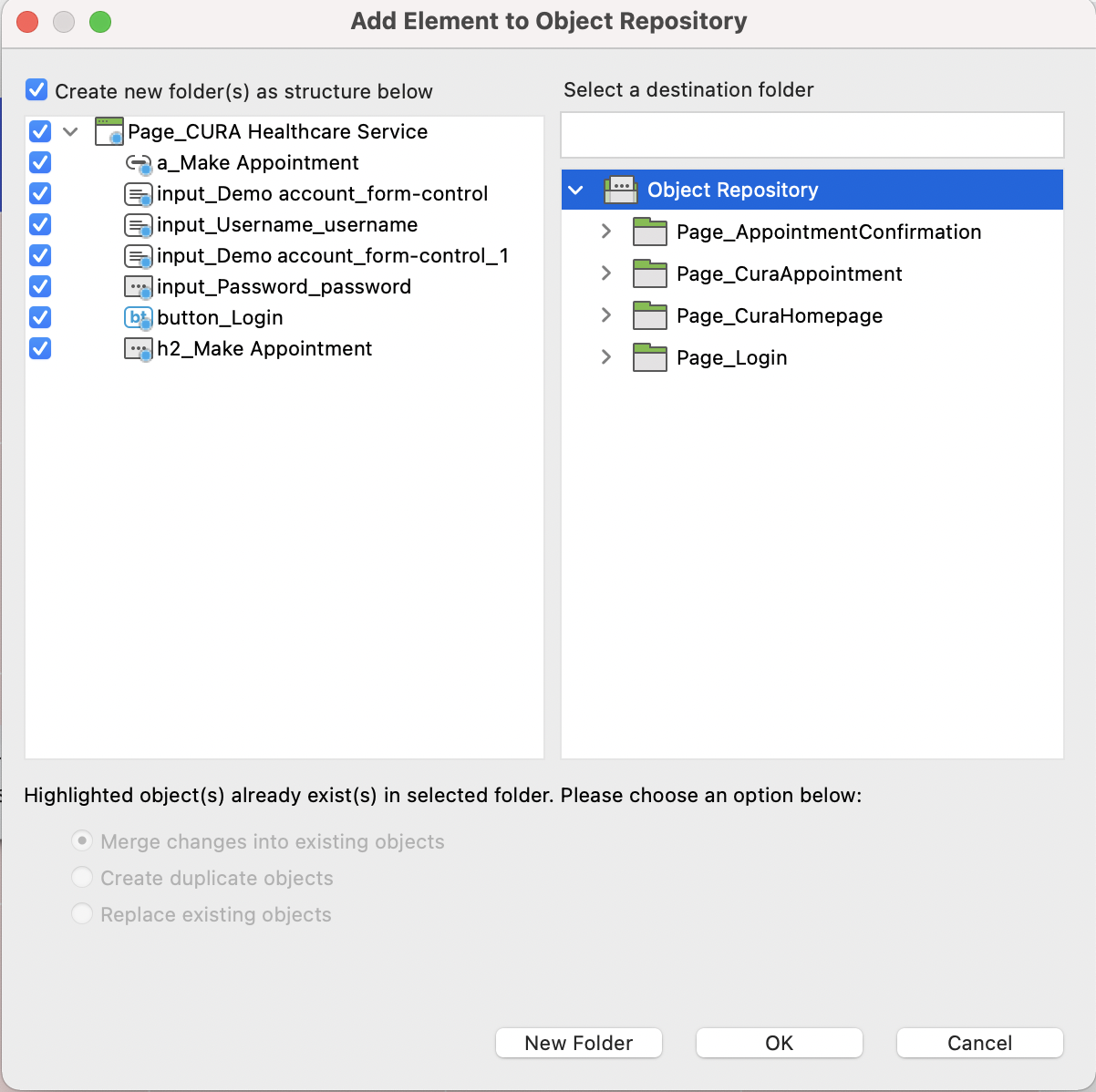This screenshot has width=1096, height=1092.
Task: Click the Page_Login folder icon
Action: (x=649, y=357)
